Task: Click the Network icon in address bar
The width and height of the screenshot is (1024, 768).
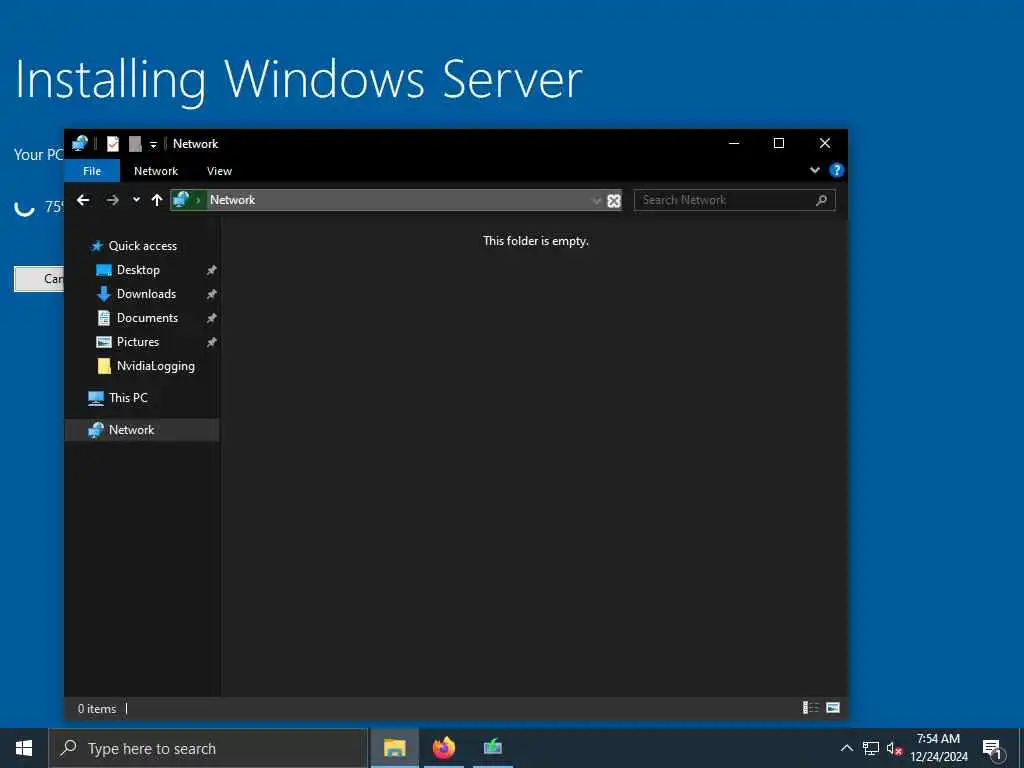Action: [182, 200]
